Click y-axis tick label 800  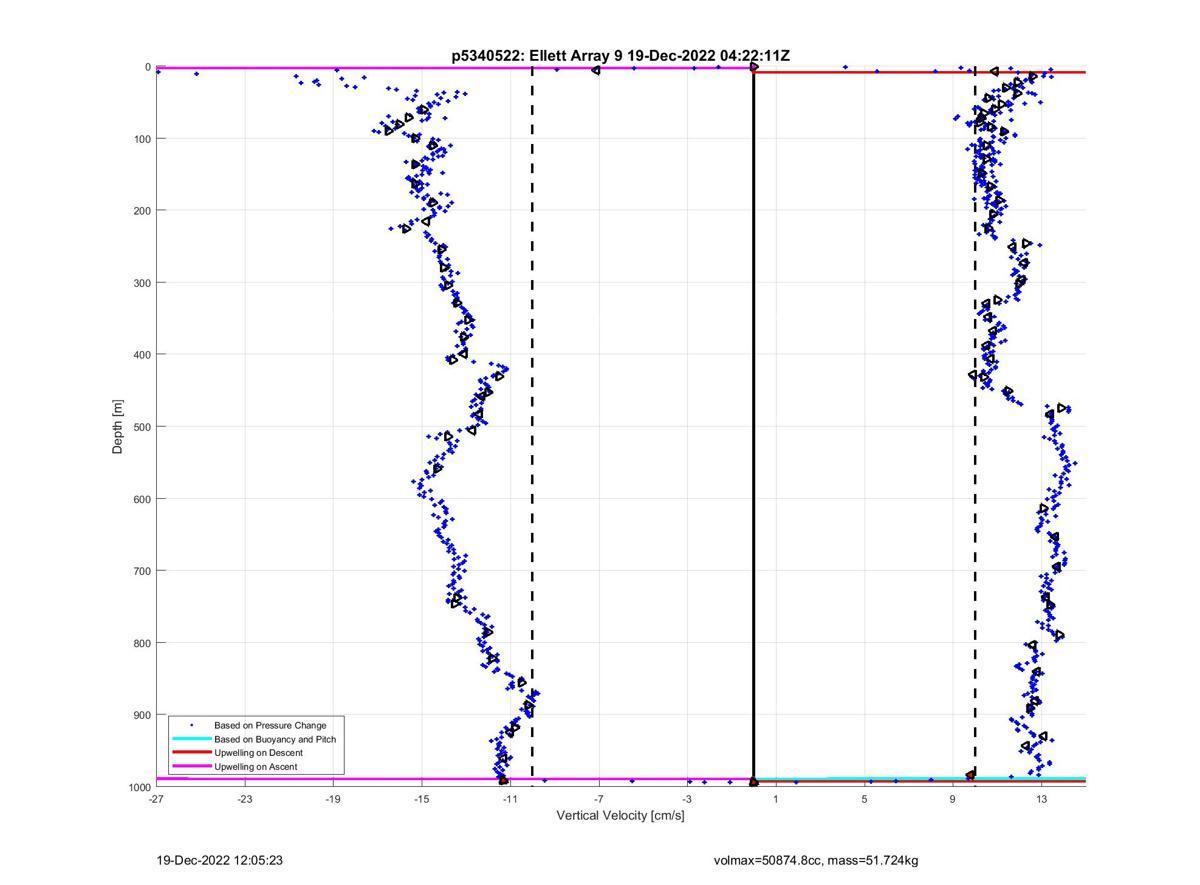(142, 643)
